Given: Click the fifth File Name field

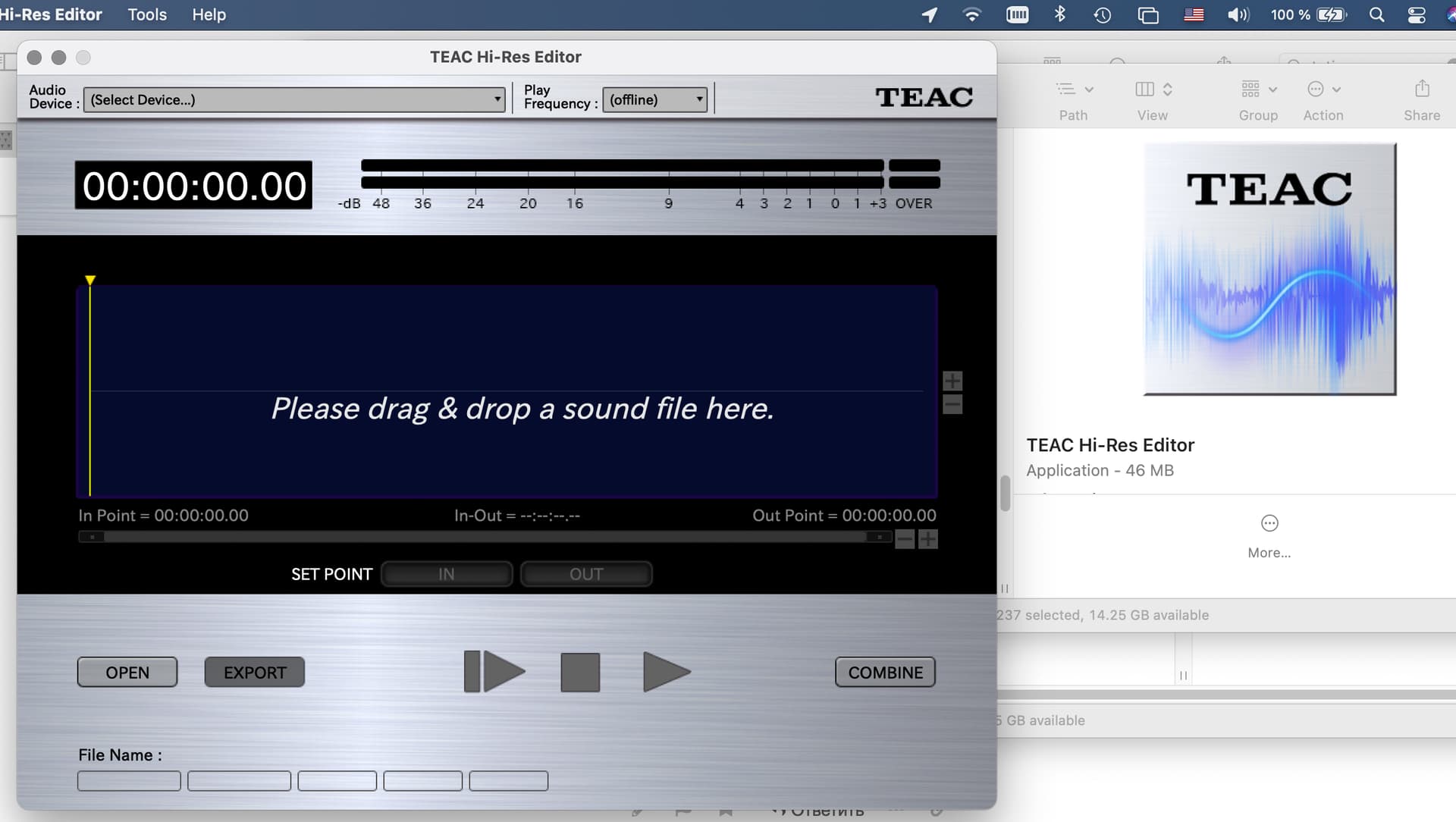Looking at the screenshot, I should pyautogui.click(x=508, y=781).
